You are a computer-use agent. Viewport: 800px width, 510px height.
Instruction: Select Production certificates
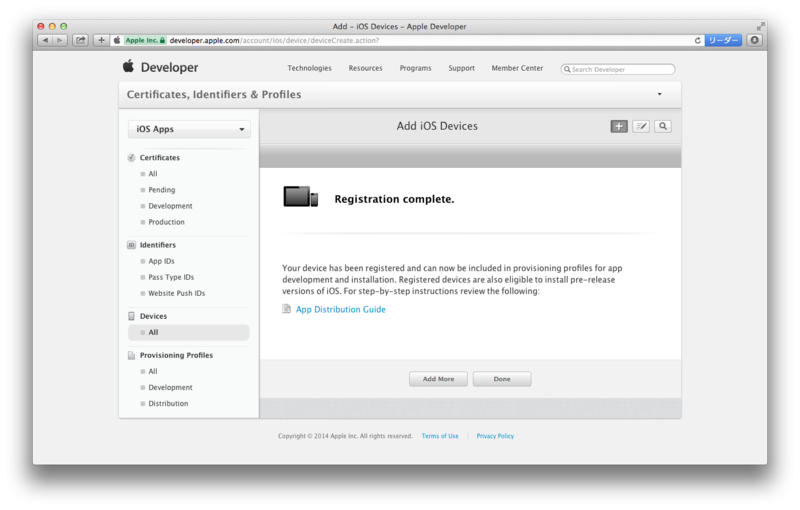tap(166, 222)
